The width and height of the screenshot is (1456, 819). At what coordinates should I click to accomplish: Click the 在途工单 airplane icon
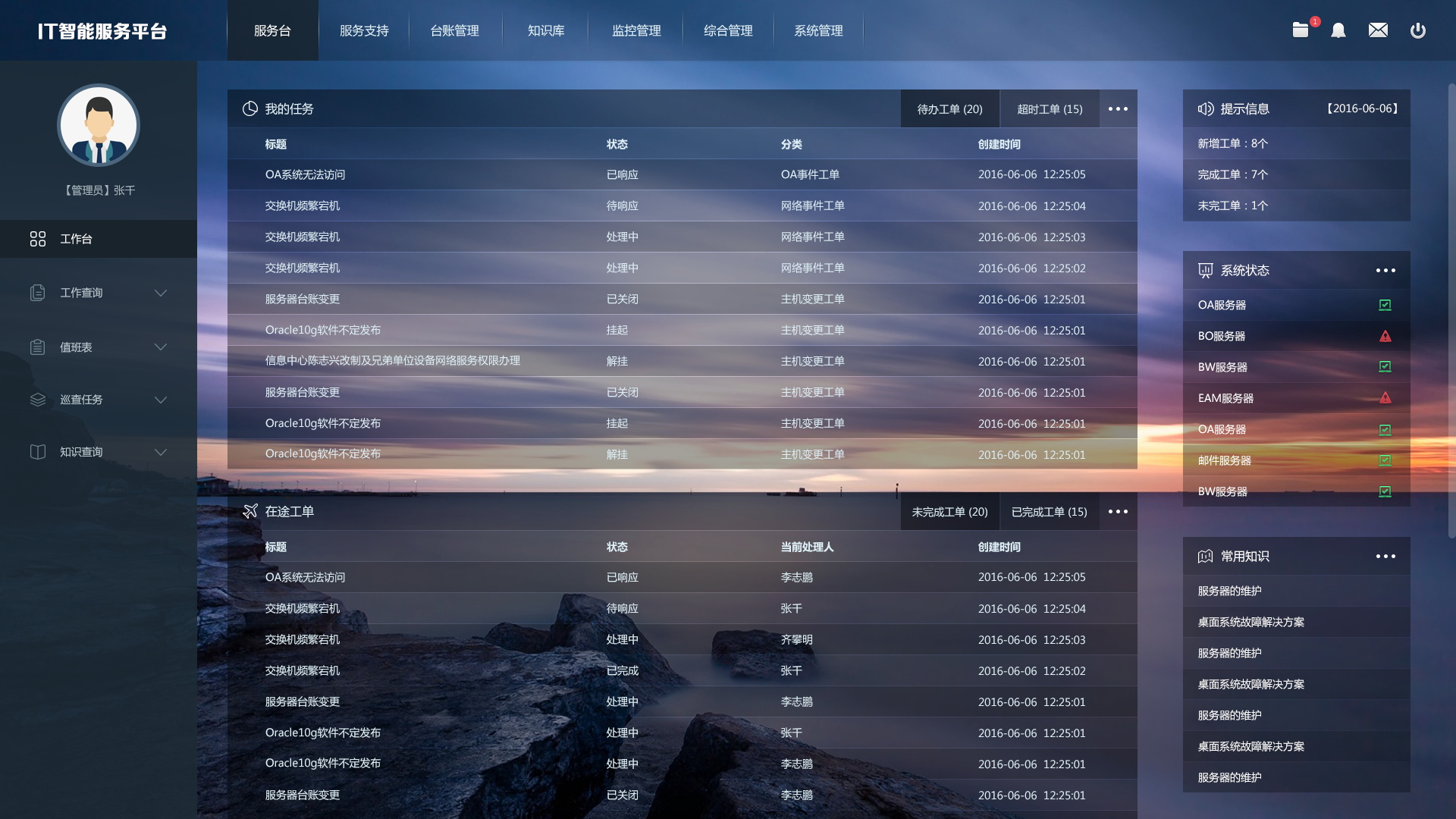[x=250, y=511]
